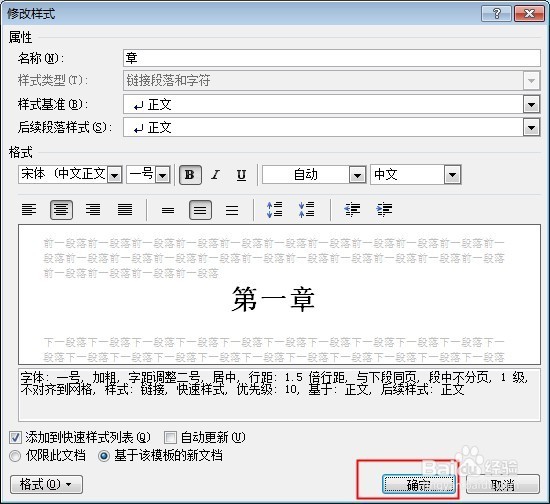Decrease paragraph spacing icon
This screenshot has height=504, width=550.
point(307,210)
